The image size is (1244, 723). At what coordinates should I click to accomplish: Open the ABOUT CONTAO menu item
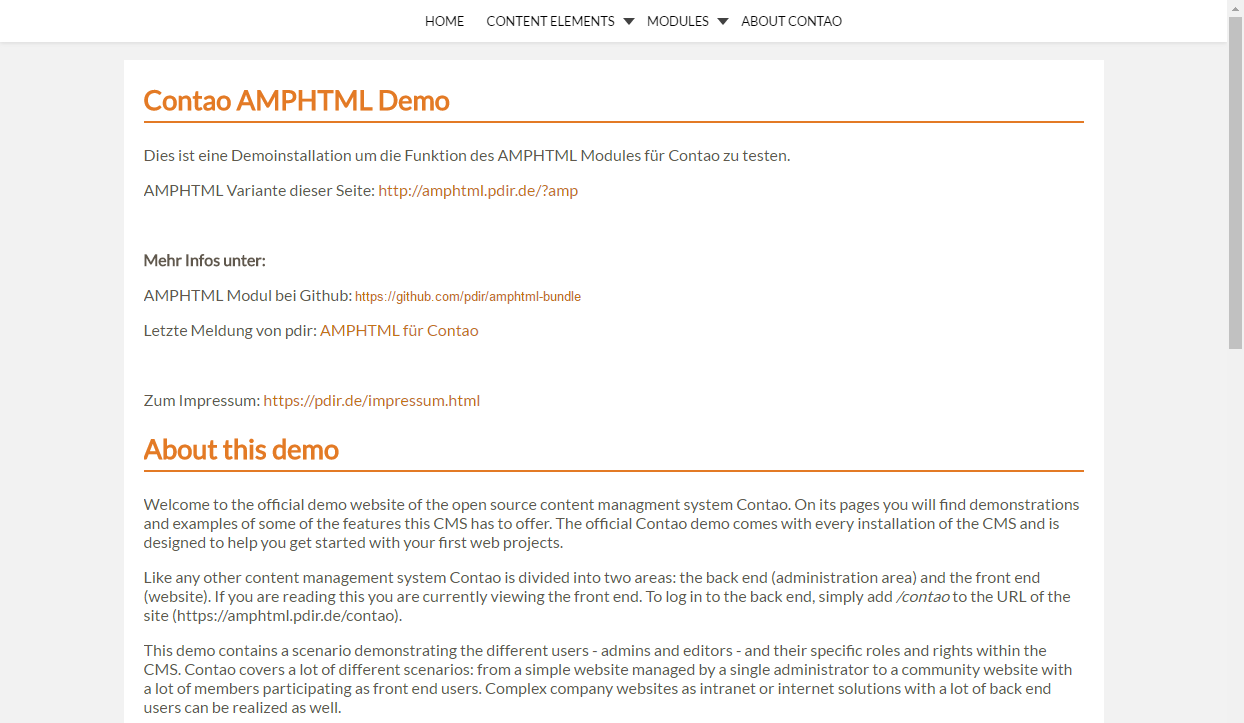point(791,21)
